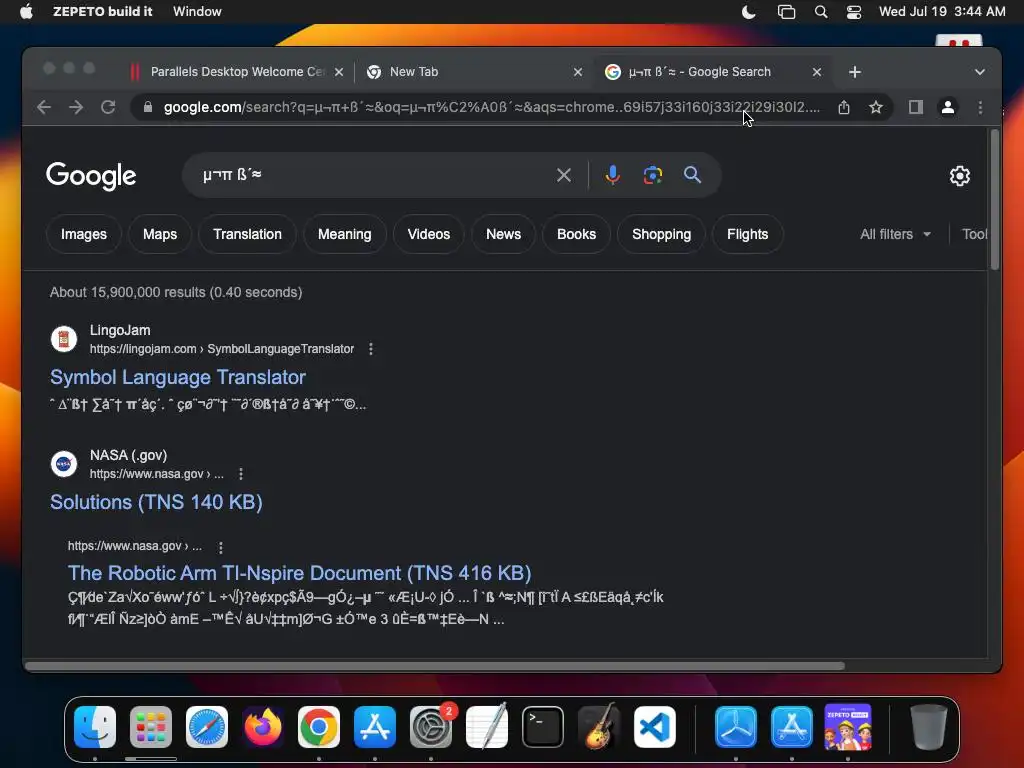The image size is (1024, 768).
Task: Filter results by Images
Action: click(84, 234)
